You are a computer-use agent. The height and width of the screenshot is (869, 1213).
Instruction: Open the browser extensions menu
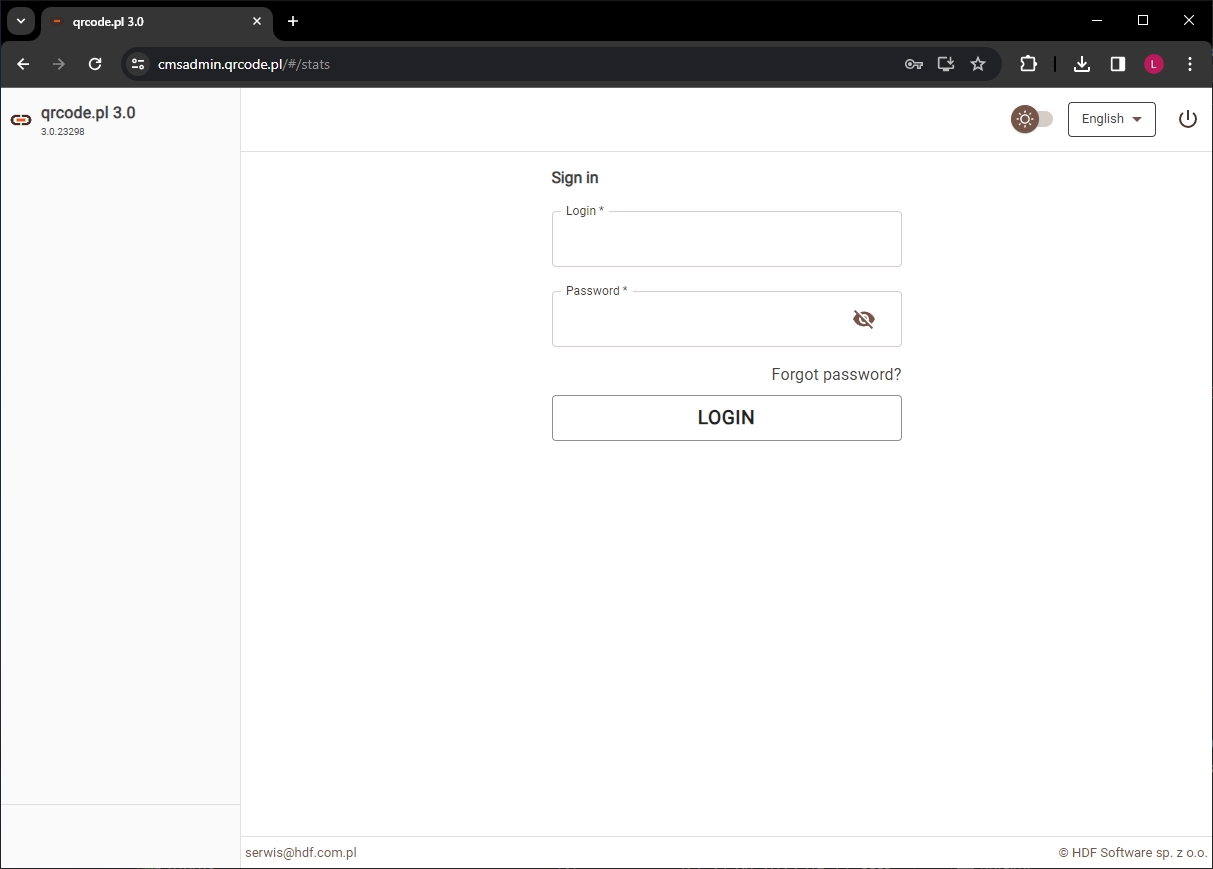click(x=1028, y=63)
